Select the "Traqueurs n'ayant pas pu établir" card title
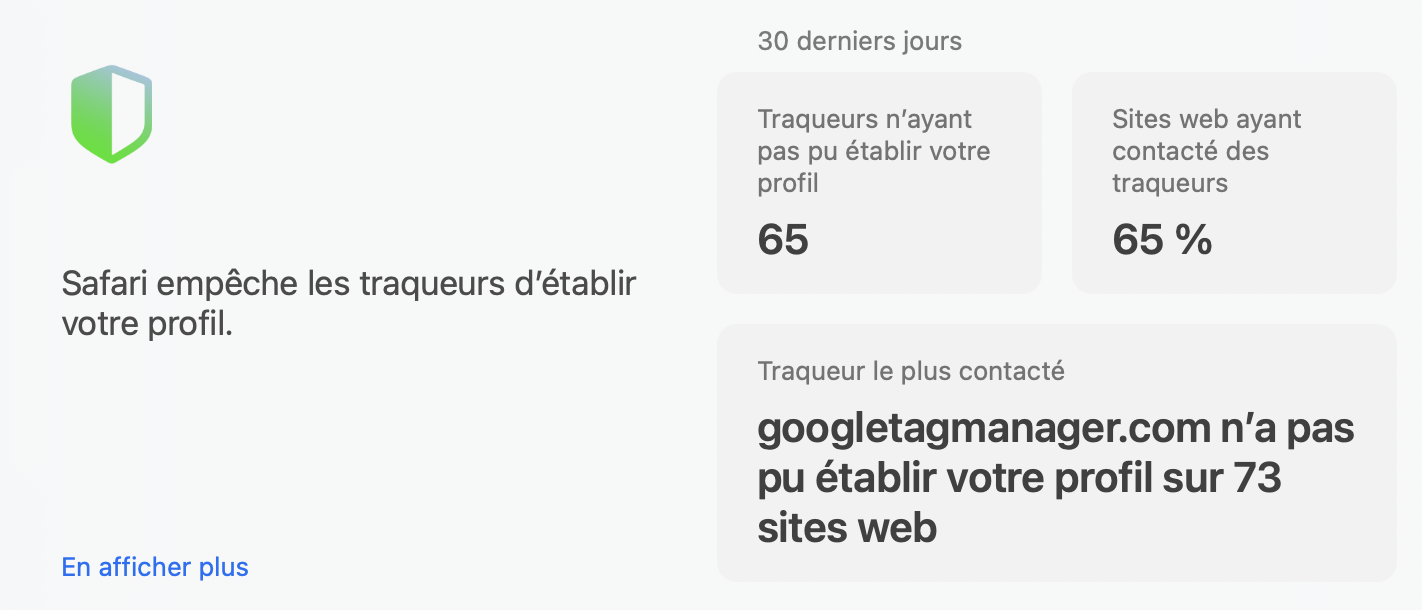Screen dimensions: 1422x610 [865, 120]
